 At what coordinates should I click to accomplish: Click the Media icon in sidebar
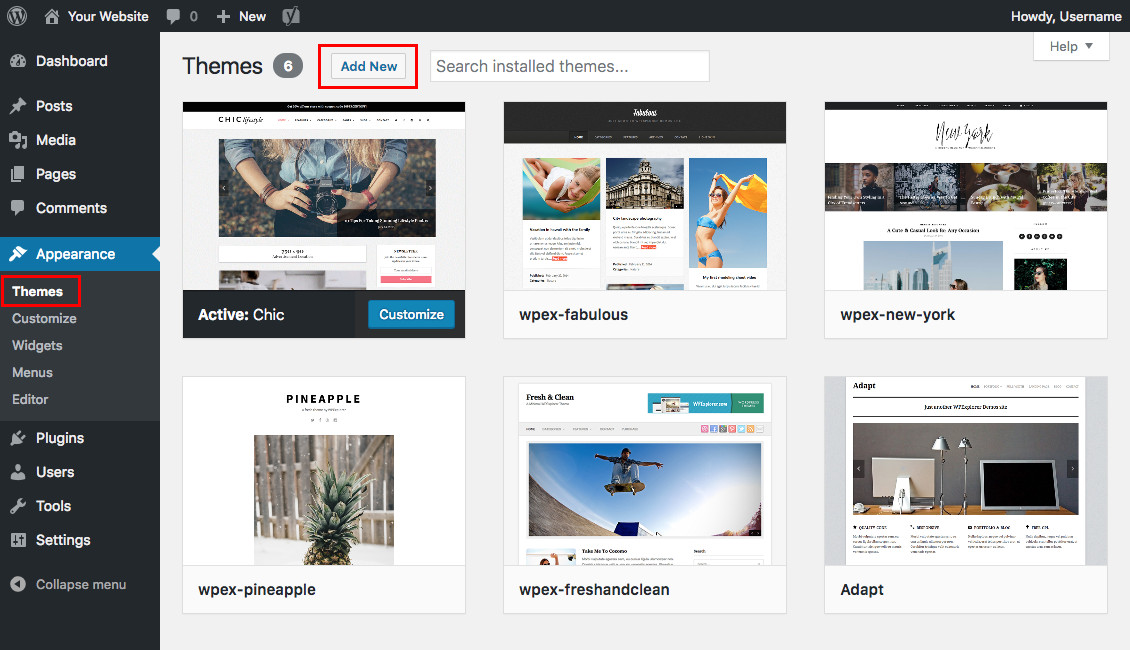18,140
